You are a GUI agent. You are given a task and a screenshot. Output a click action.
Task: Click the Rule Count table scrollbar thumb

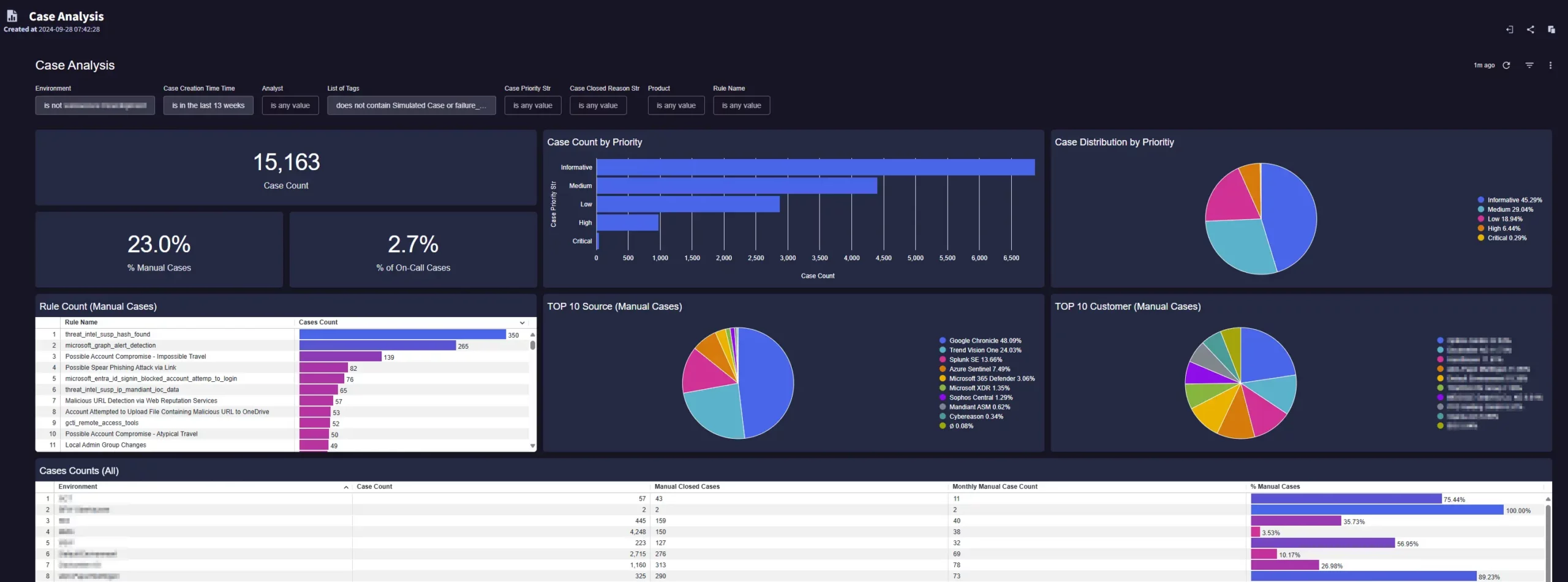tap(532, 345)
